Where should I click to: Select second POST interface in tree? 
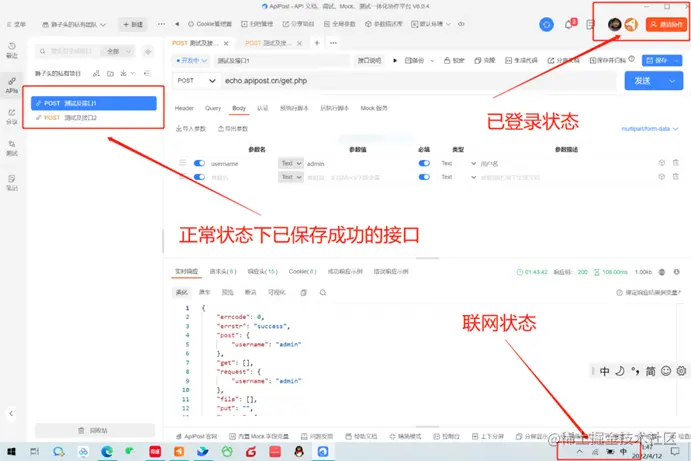click(x=93, y=118)
